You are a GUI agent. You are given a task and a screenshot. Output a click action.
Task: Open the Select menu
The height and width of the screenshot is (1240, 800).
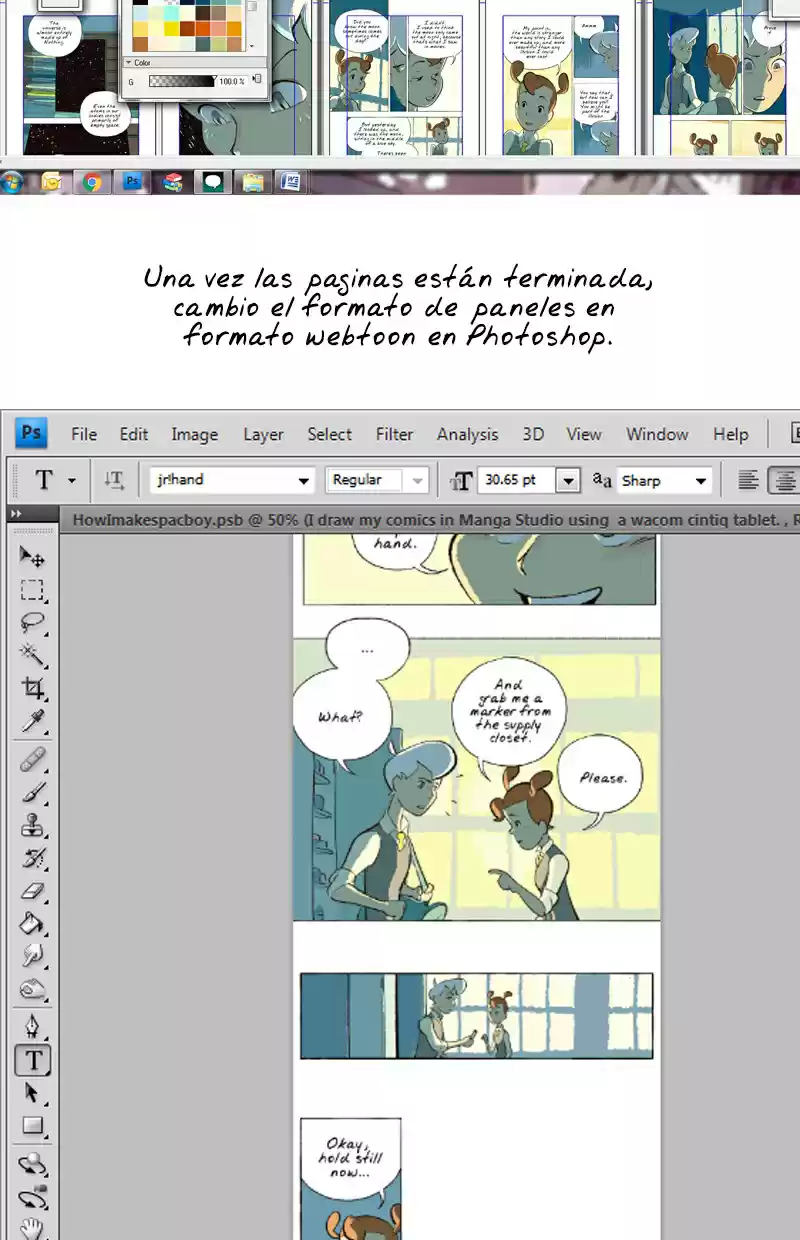coord(329,434)
